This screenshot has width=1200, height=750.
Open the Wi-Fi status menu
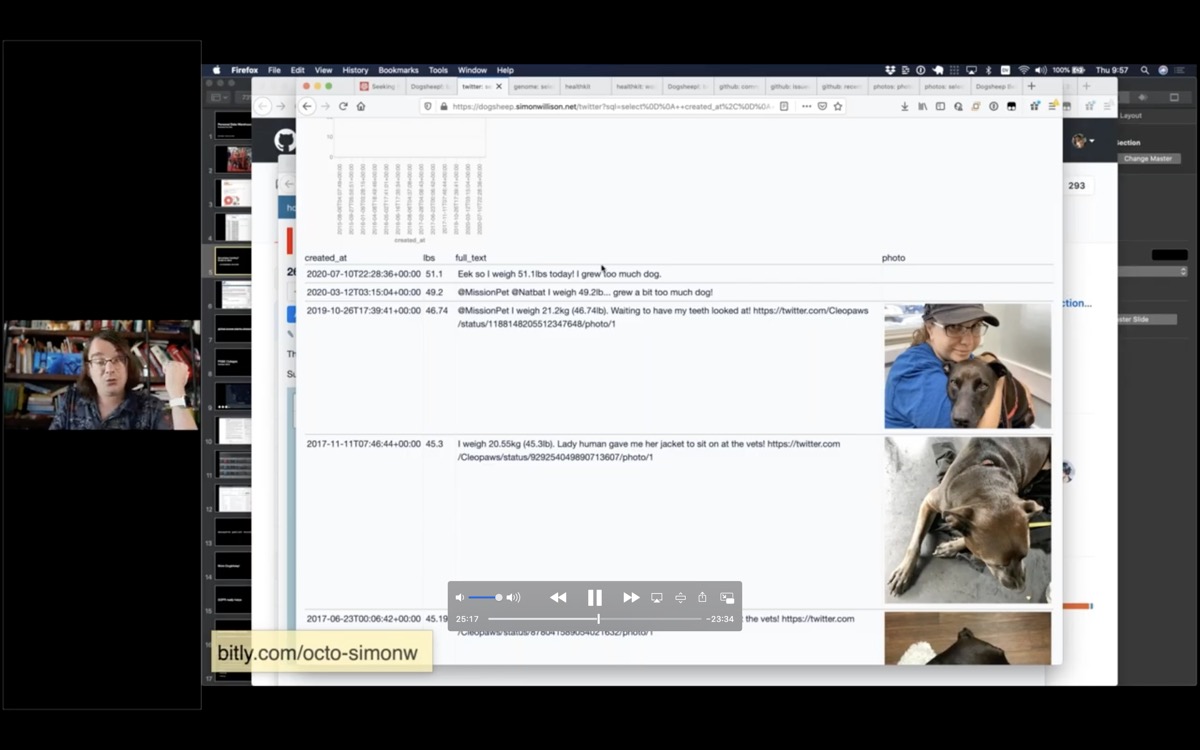pyautogui.click(x=1023, y=70)
